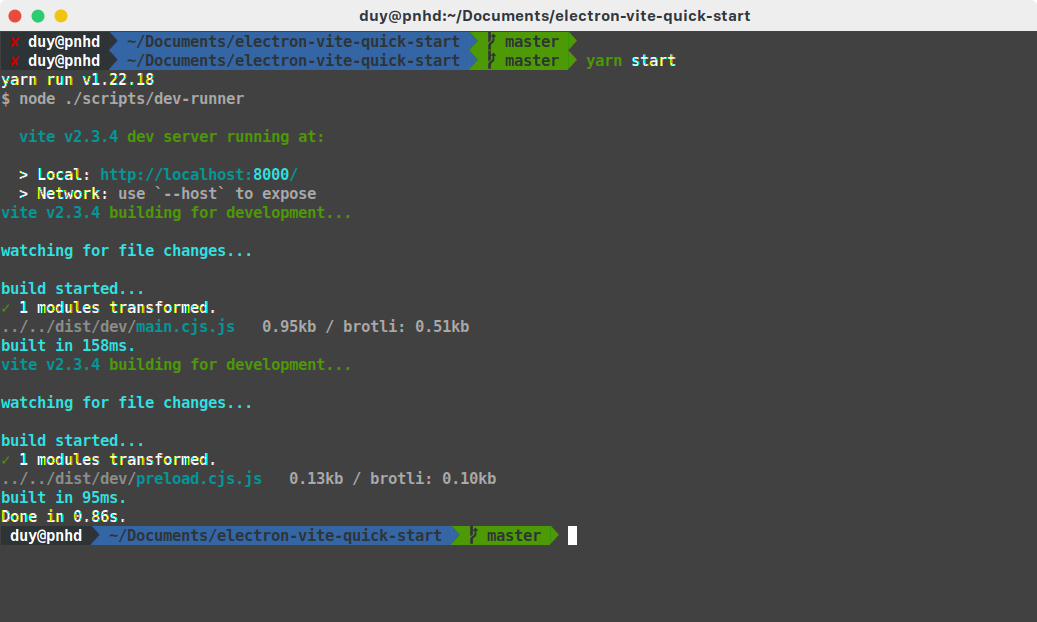Click the preload.cjs.js file name
1037x622 pixels.
[199, 478]
